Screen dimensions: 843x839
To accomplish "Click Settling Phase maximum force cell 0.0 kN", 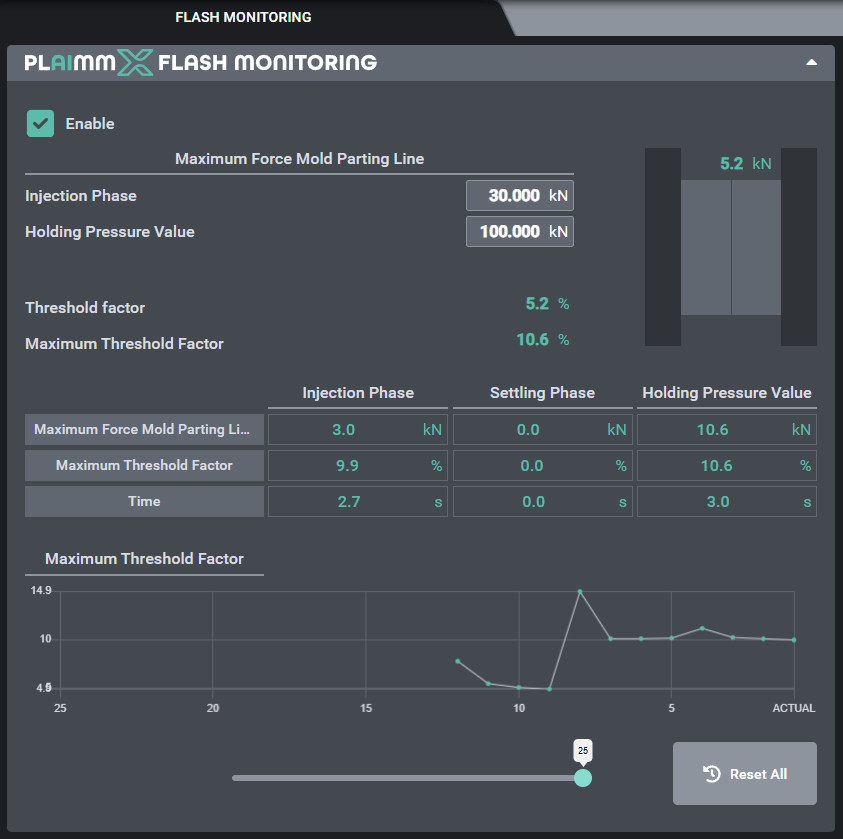I will [x=542, y=430].
